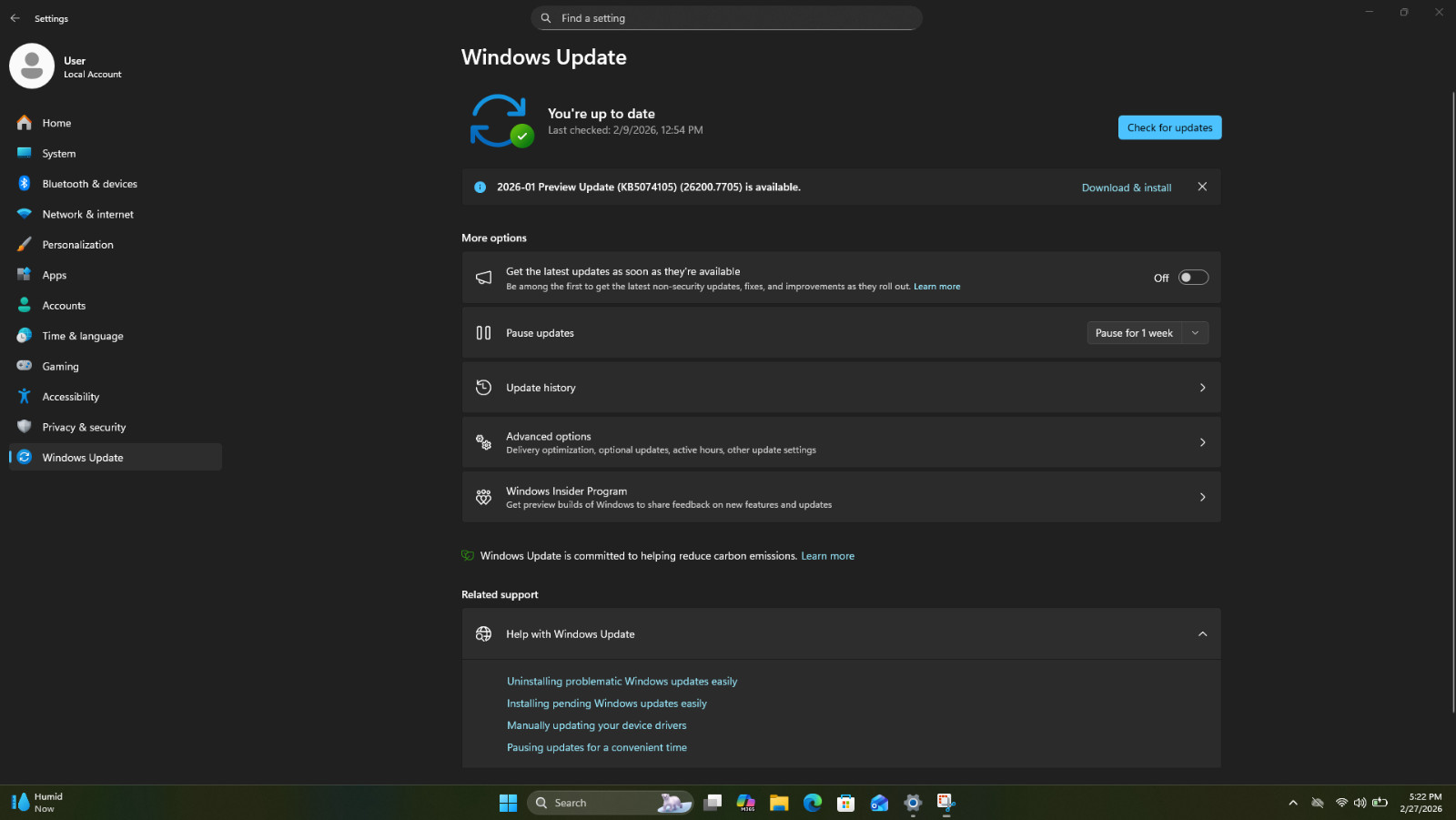The image size is (1456, 820).
Task: Expand the pause duration dropdown arrow
Action: pos(1195,333)
